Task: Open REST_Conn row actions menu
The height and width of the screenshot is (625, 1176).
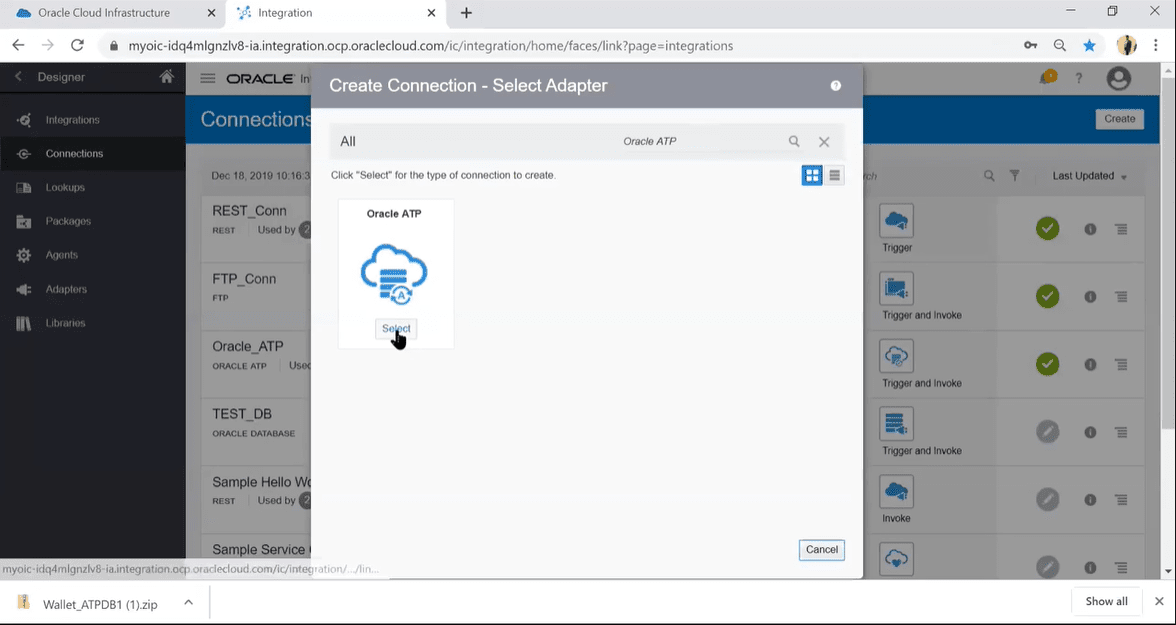Action: point(1121,229)
